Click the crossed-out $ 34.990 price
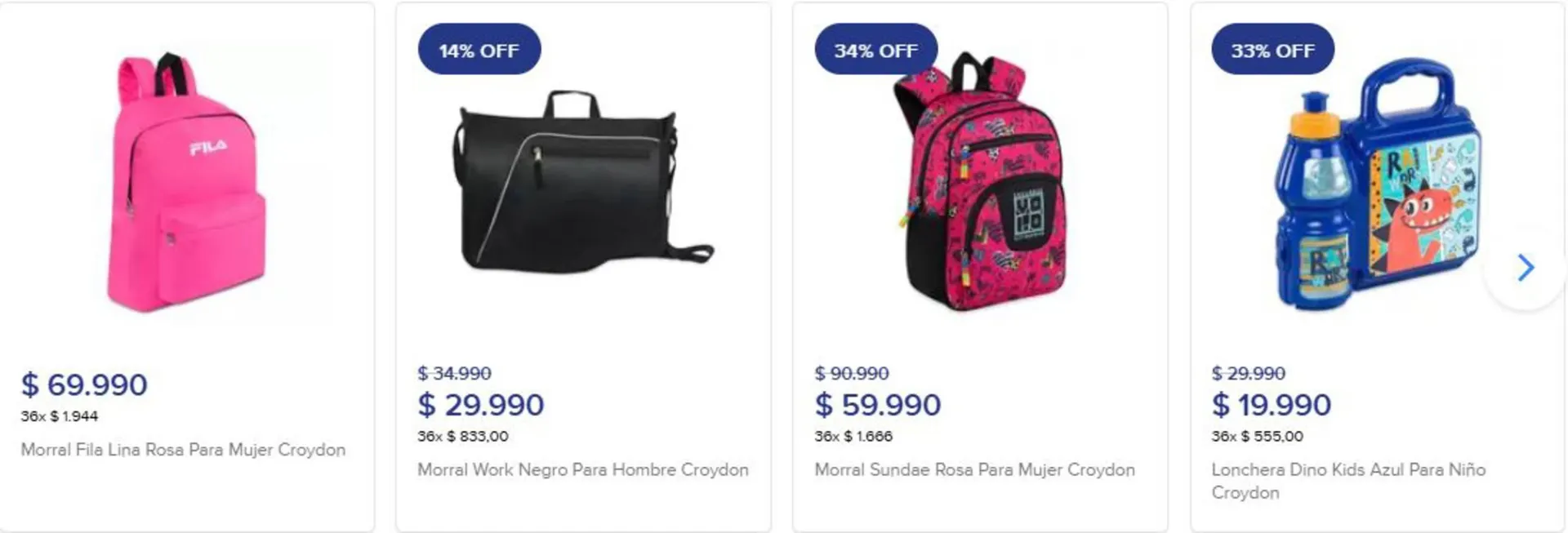This screenshot has height=533, width=1568. coord(454,374)
